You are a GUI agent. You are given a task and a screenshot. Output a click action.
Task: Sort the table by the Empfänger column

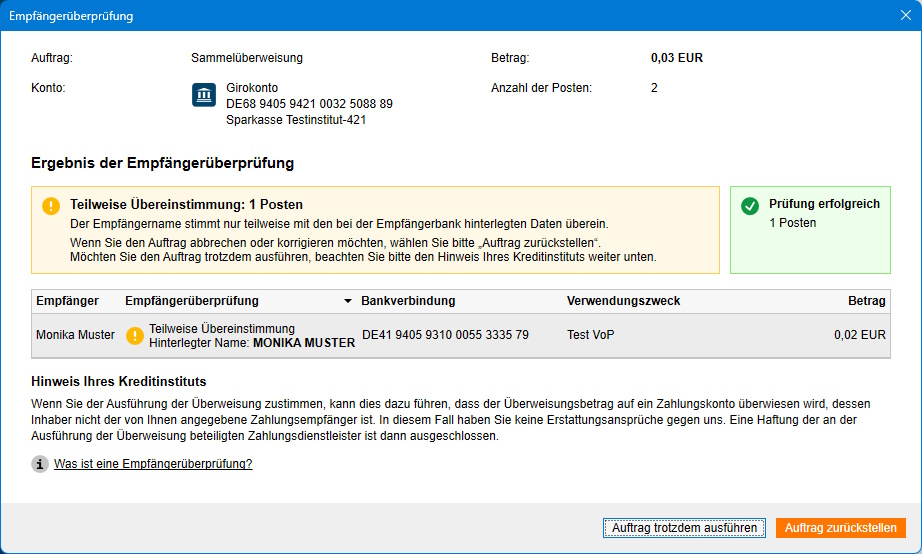coord(66,301)
